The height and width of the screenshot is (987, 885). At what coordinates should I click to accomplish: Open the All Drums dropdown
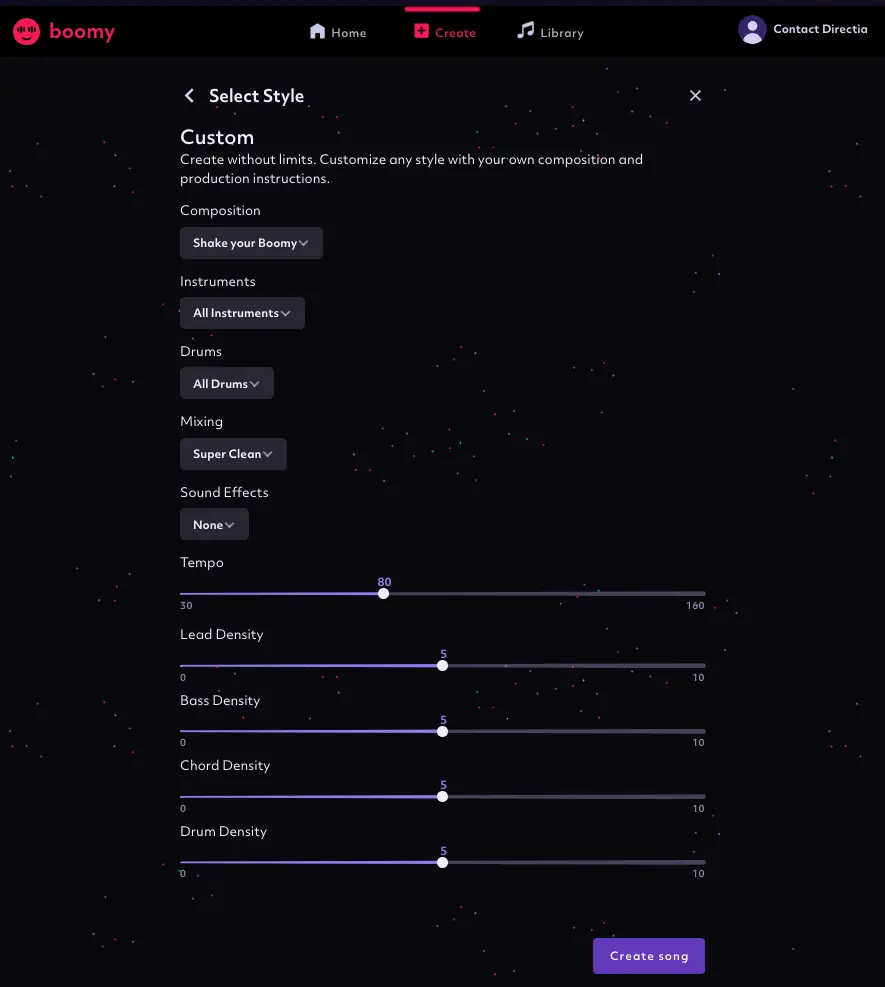(227, 383)
